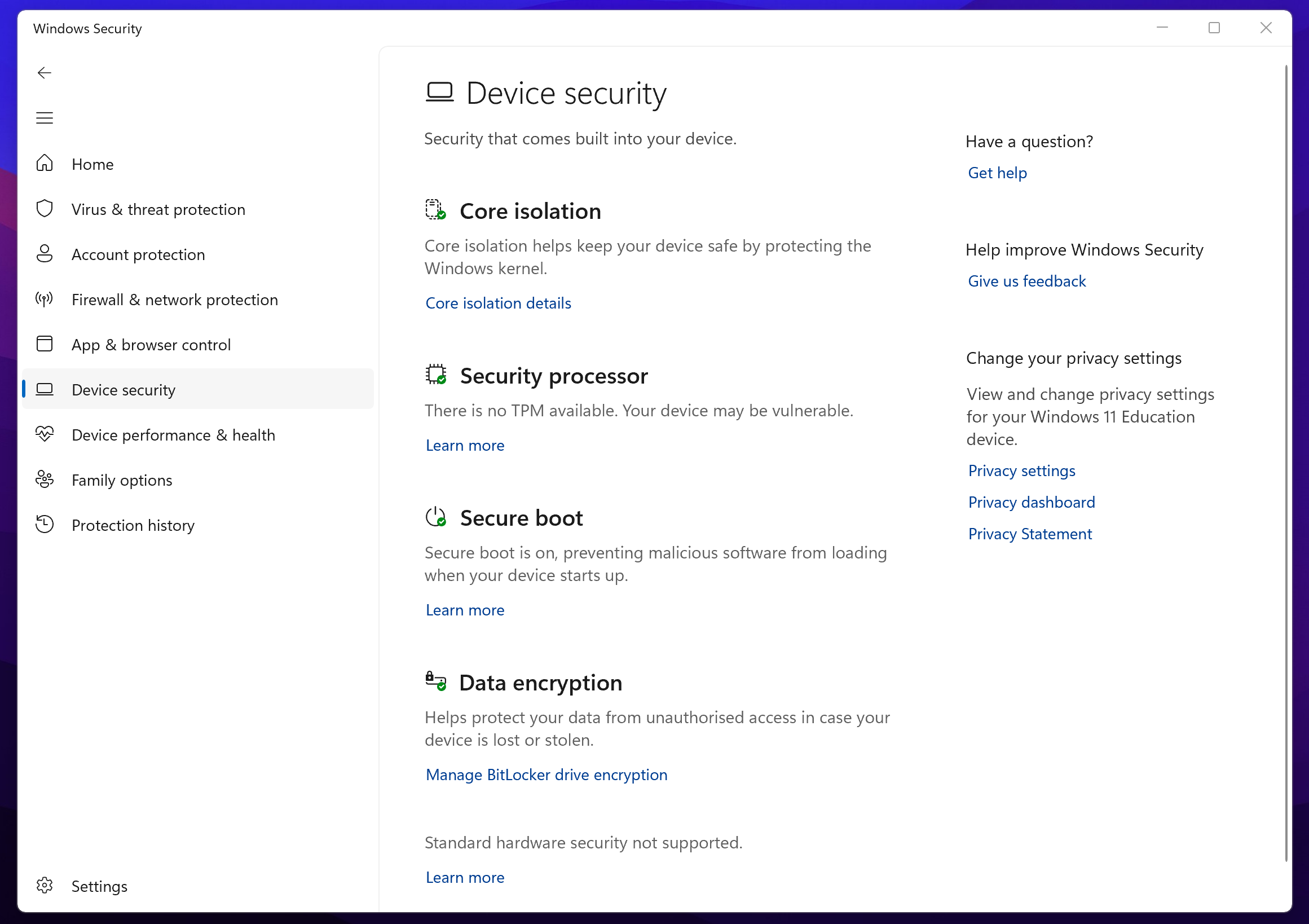Viewport: 1309px width, 924px height.
Task: Go to the Home page
Action: click(93, 164)
